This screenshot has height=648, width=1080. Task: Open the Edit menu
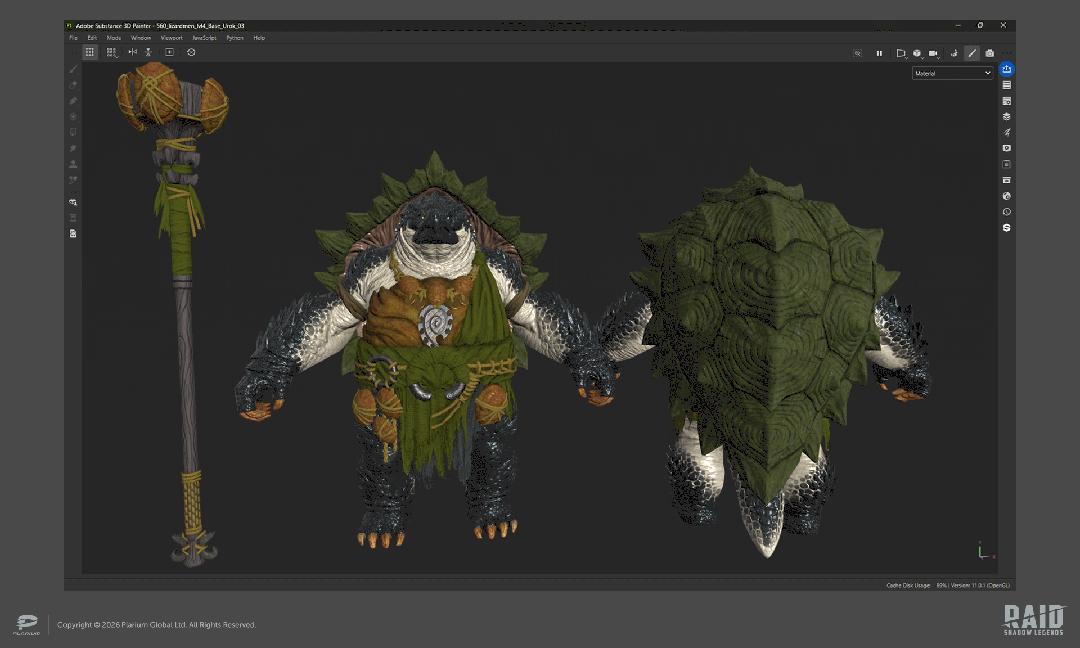(92, 38)
